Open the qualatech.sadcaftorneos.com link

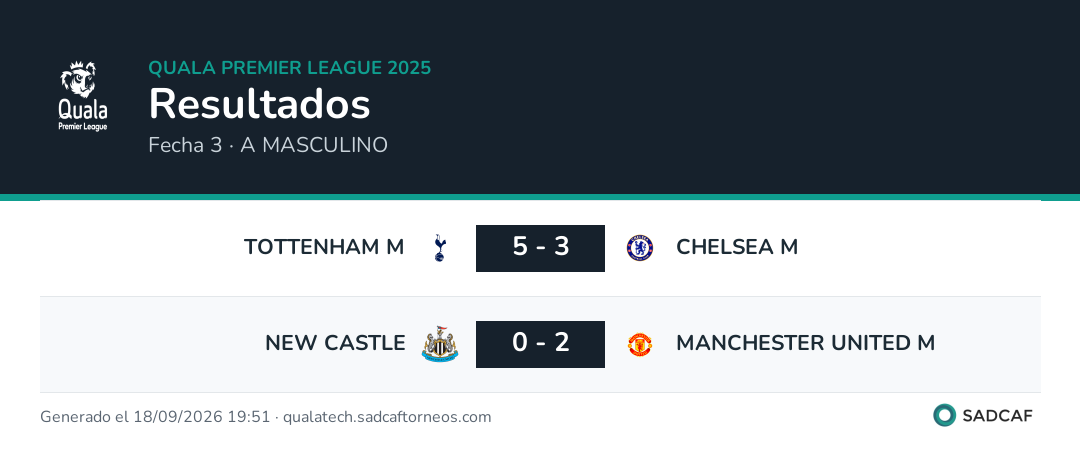pos(387,417)
